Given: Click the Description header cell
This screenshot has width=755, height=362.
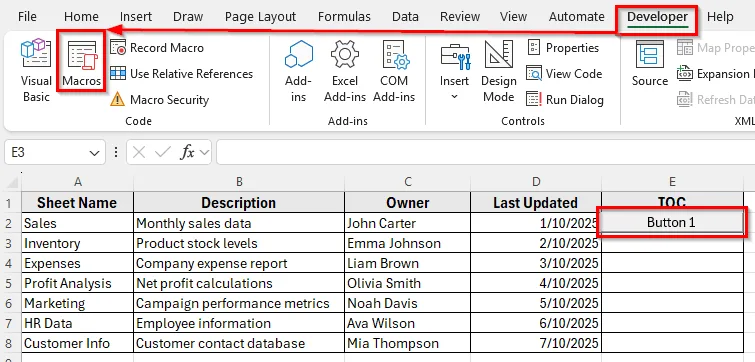Looking at the screenshot, I should point(239,202).
